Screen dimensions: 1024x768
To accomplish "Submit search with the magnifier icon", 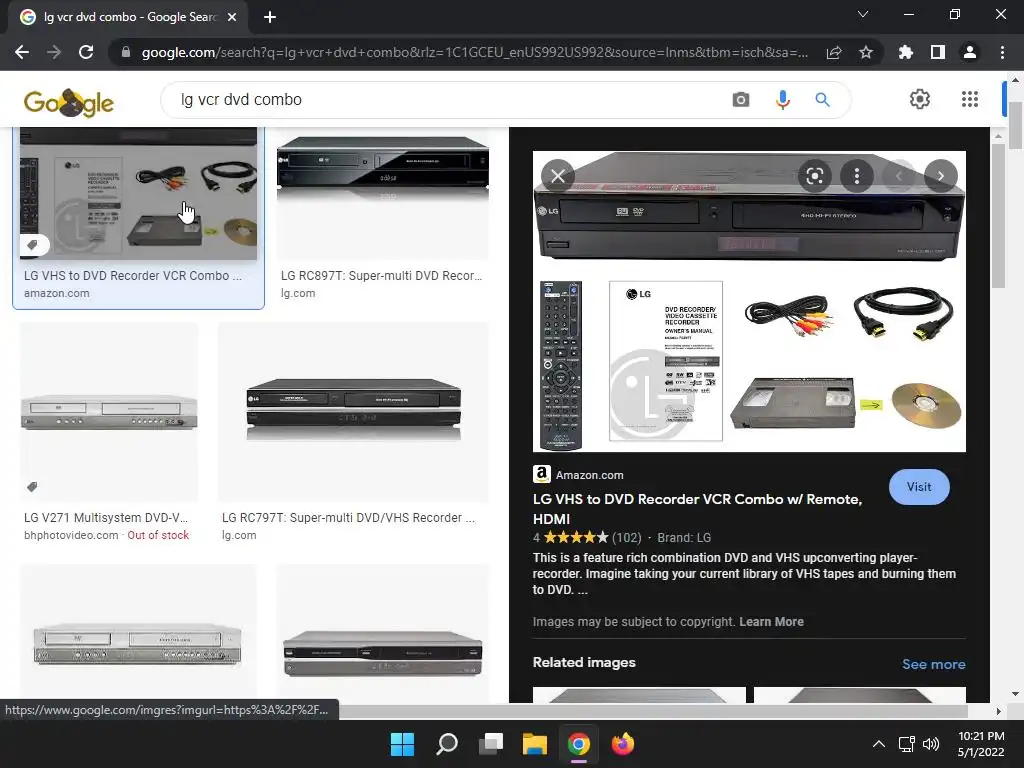I will (822, 100).
